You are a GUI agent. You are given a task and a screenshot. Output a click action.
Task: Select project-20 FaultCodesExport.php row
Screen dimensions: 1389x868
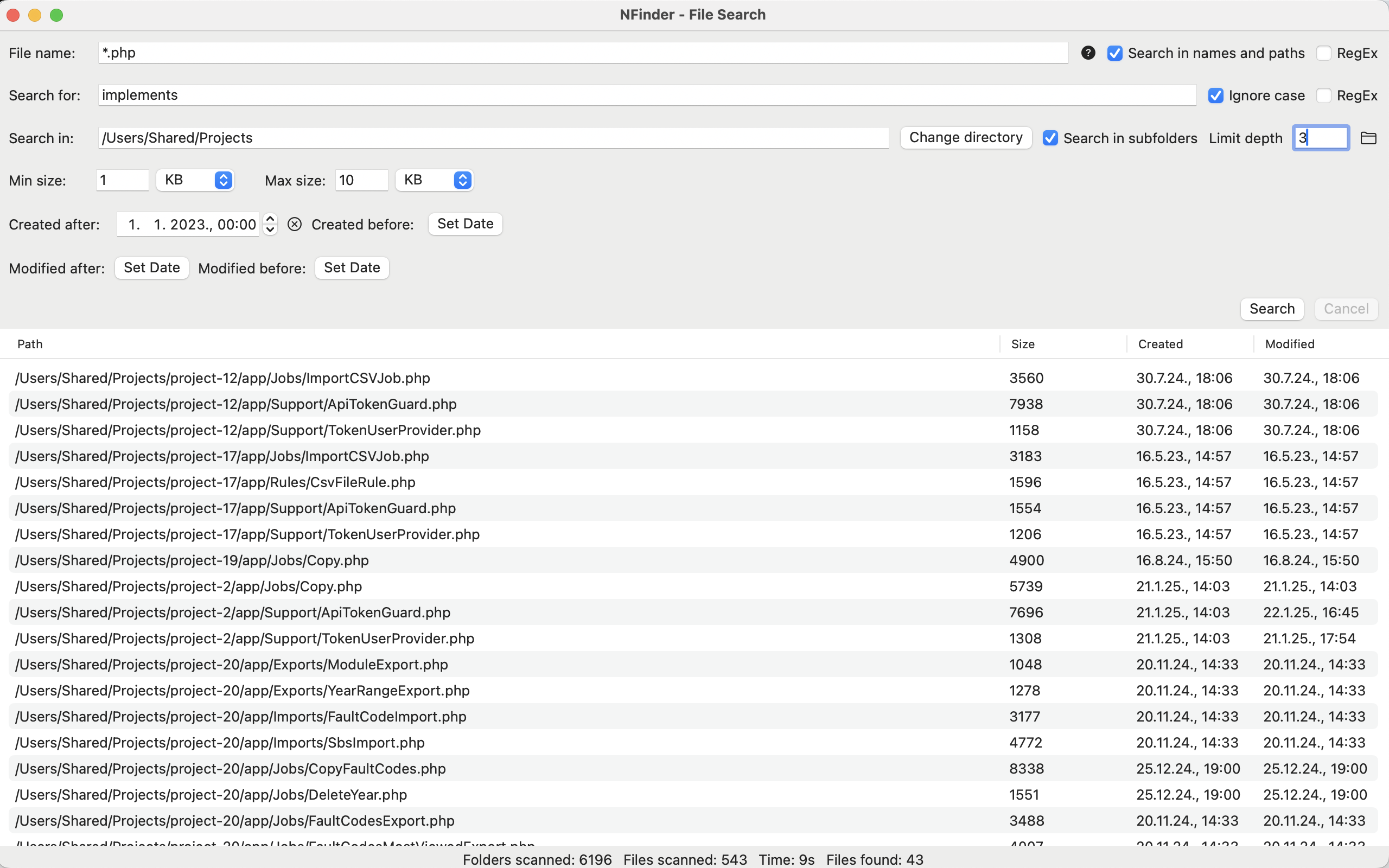tap(693, 820)
